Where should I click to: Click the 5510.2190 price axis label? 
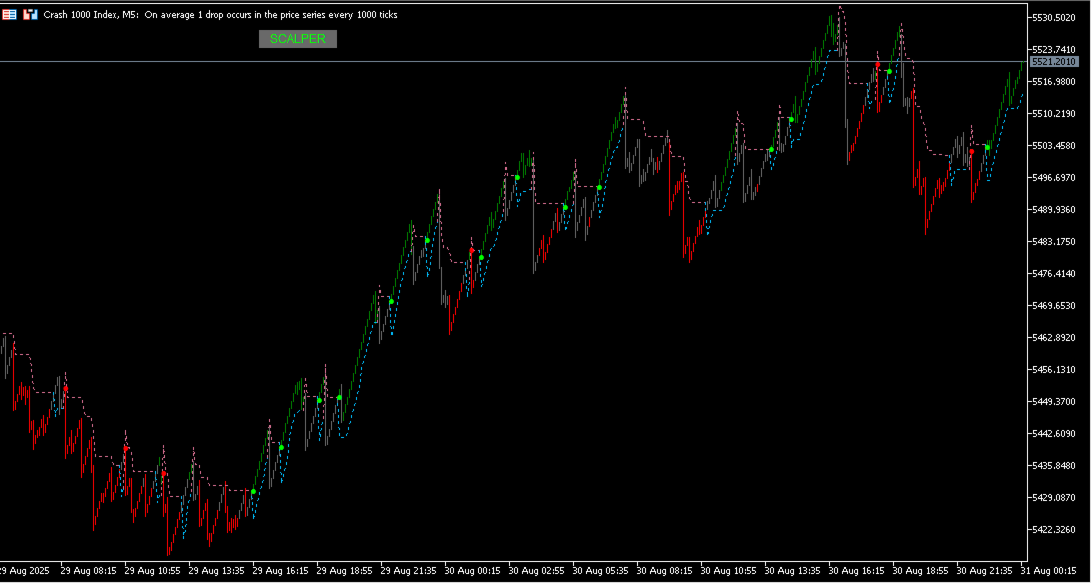tap(1053, 113)
